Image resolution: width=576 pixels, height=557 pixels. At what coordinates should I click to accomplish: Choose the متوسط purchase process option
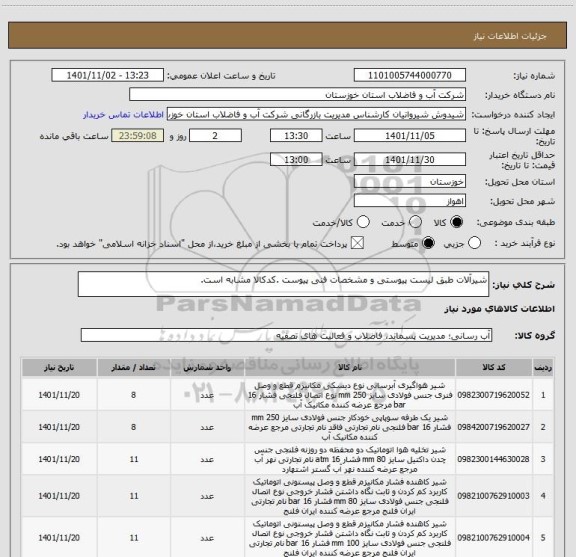(x=428, y=243)
